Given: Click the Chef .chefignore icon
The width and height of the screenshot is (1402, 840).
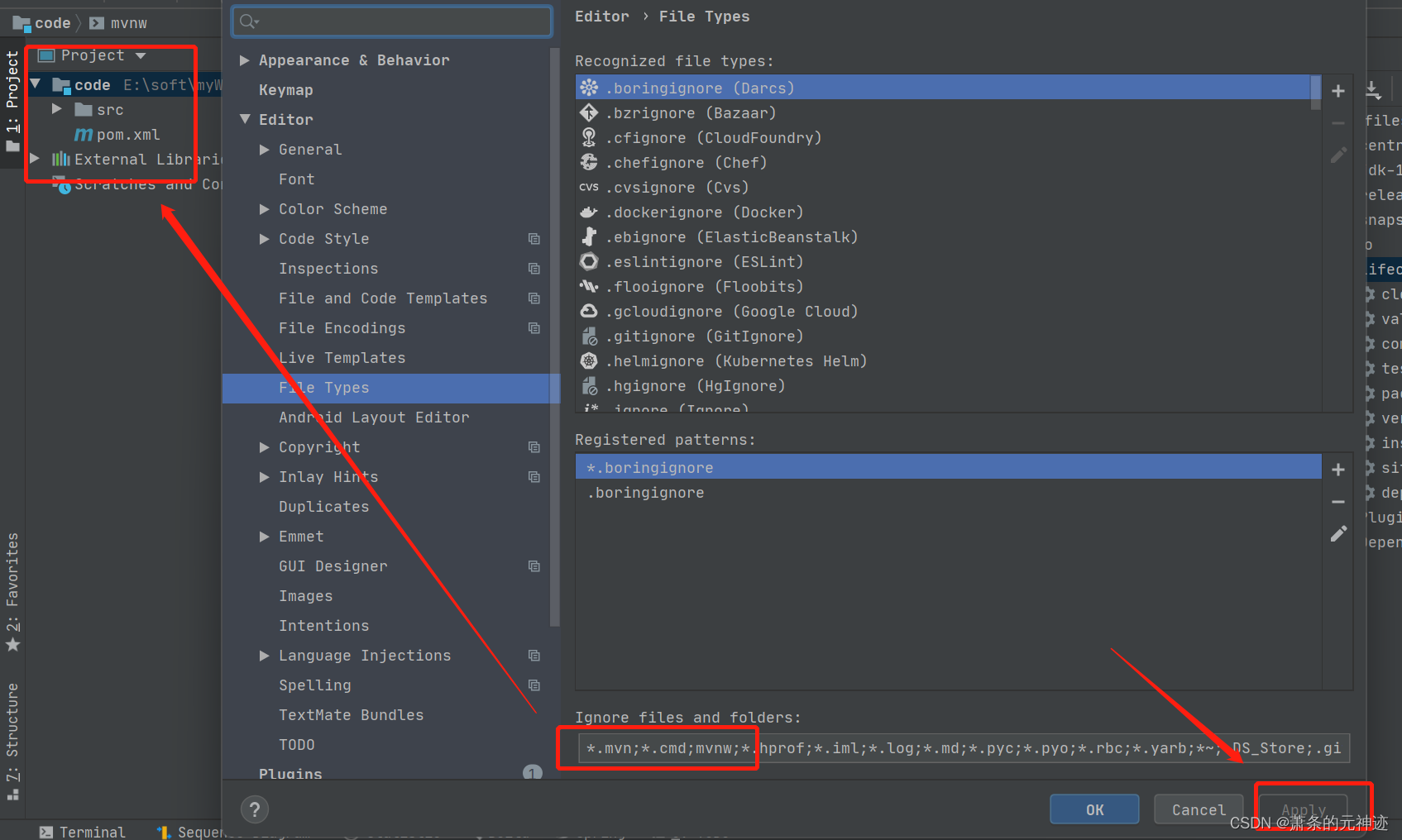Looking at the screenshot, I should click(589, 162).
